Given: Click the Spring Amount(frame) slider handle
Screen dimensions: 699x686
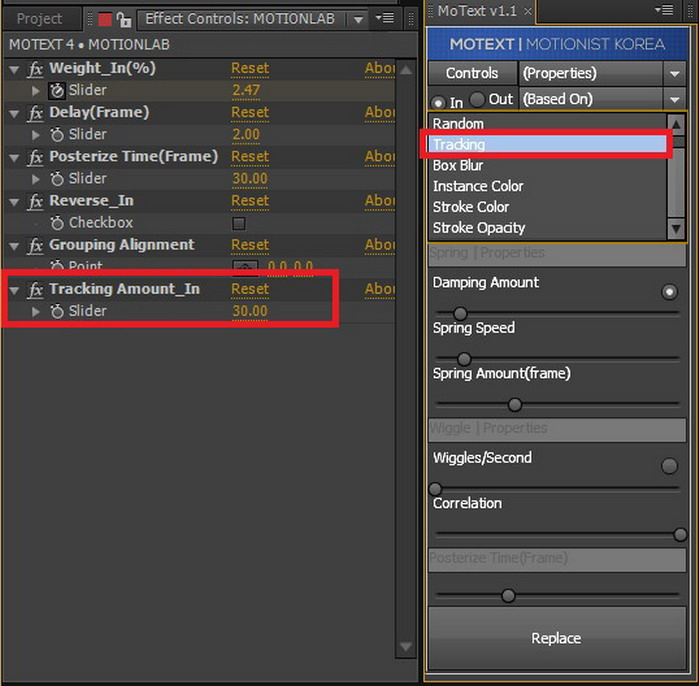Looking at the screenshot, I should point(514,405).
